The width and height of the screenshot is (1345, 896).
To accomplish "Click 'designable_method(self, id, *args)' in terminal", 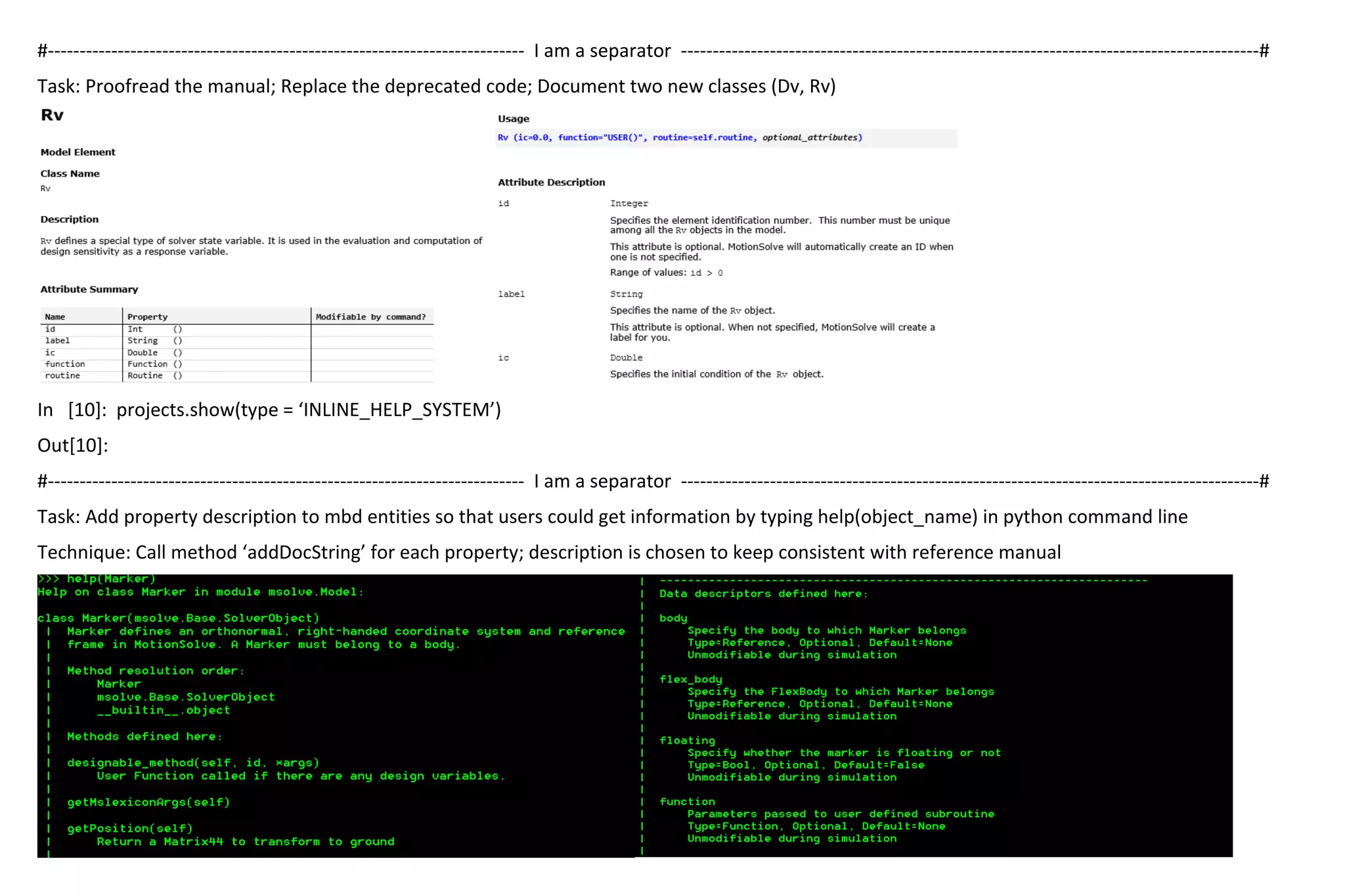I will [193, 763].
